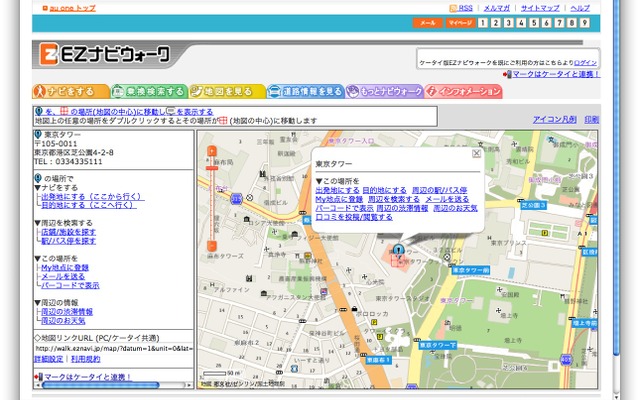Click 目的地にする in the map popup
Viewport: 640px width, 400px height.
[x=384, y=191]
